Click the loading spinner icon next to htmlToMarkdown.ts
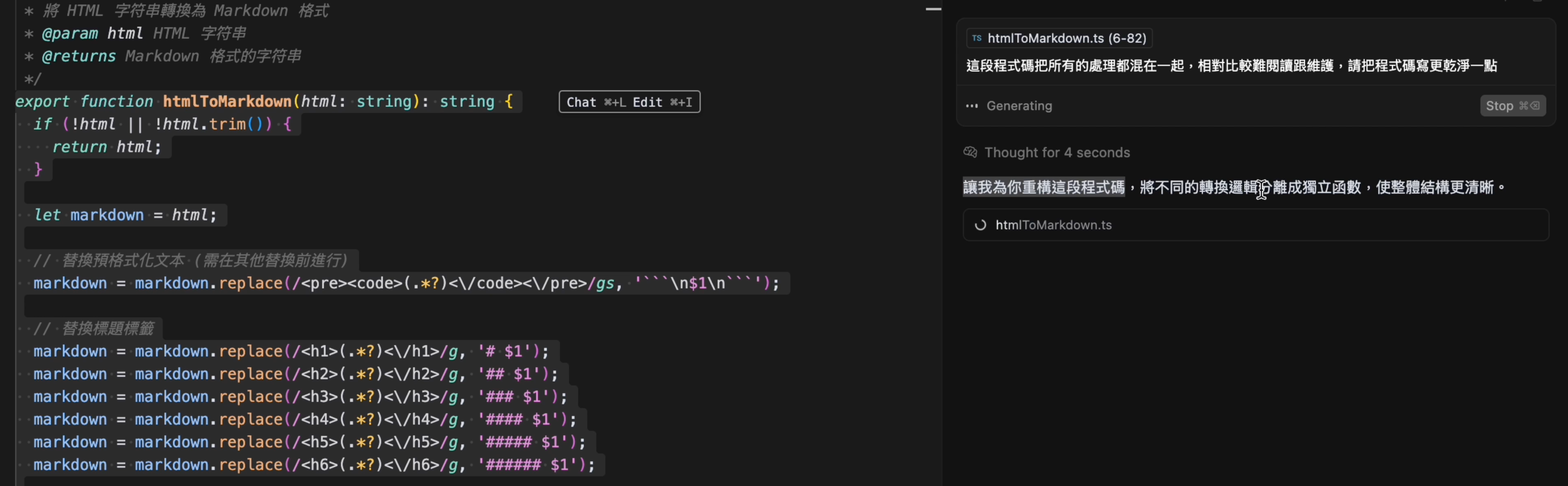Viewport: 1568px width, 486px height. (x=980, y=225)
